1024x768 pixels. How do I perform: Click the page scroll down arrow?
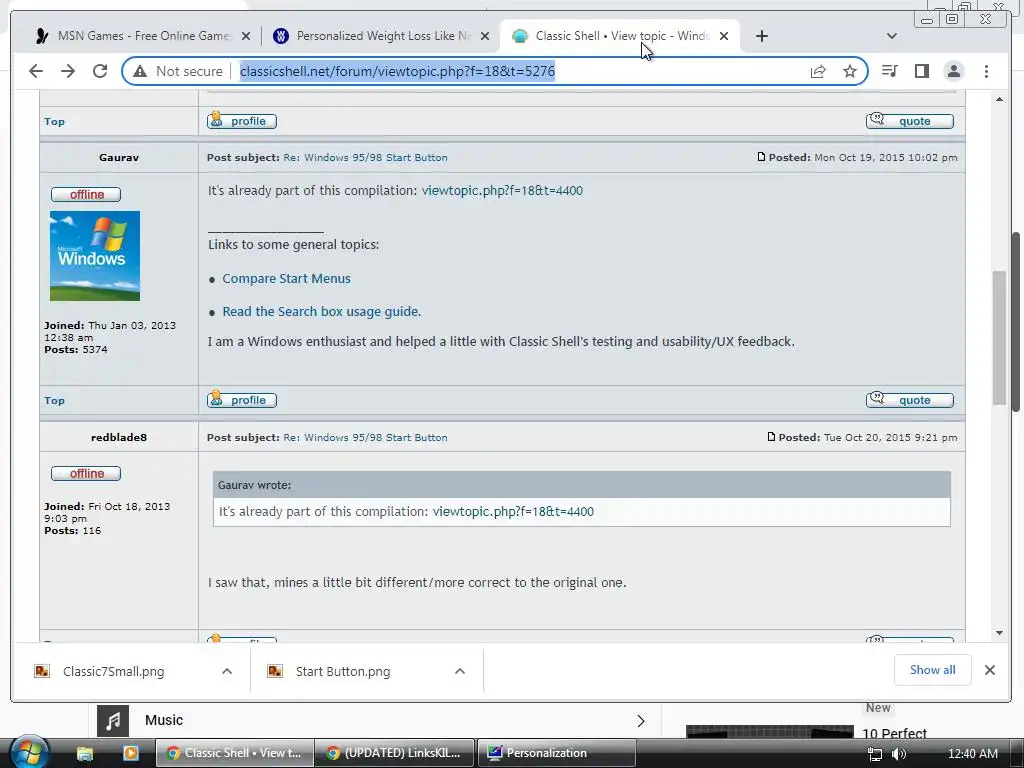click(x=999, y=633)
